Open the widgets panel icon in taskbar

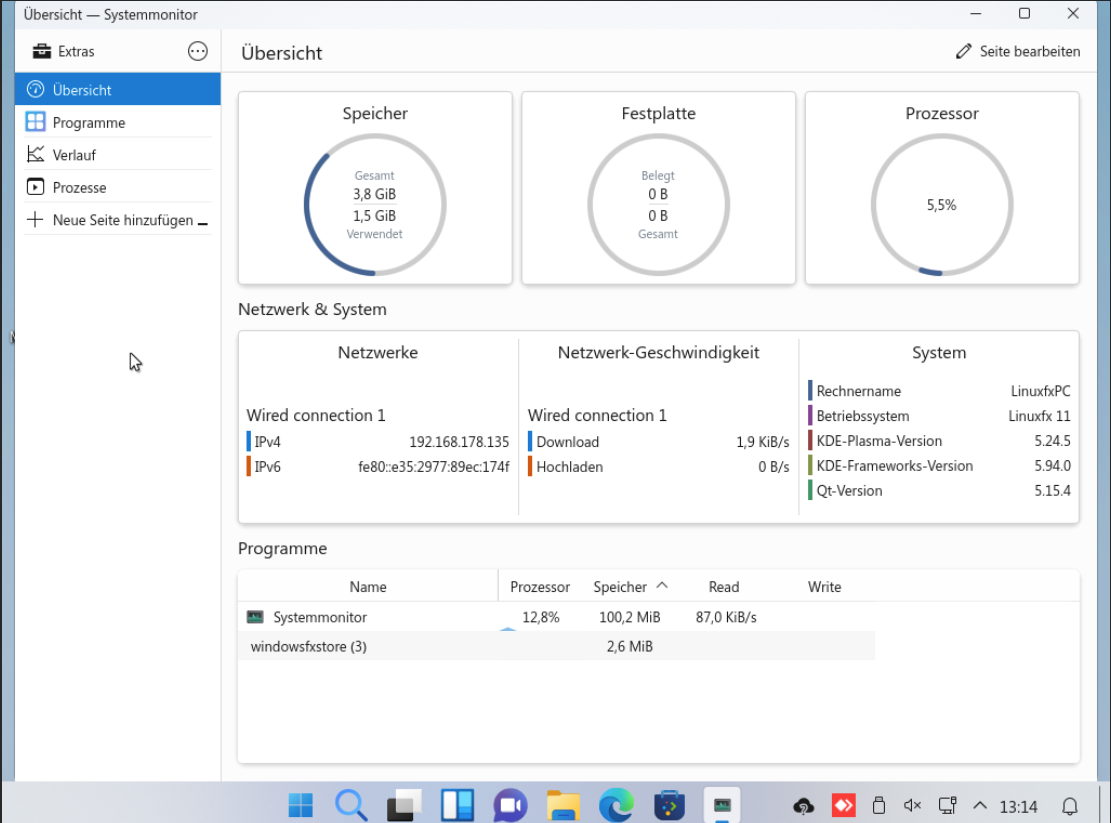tap(457, 805)
